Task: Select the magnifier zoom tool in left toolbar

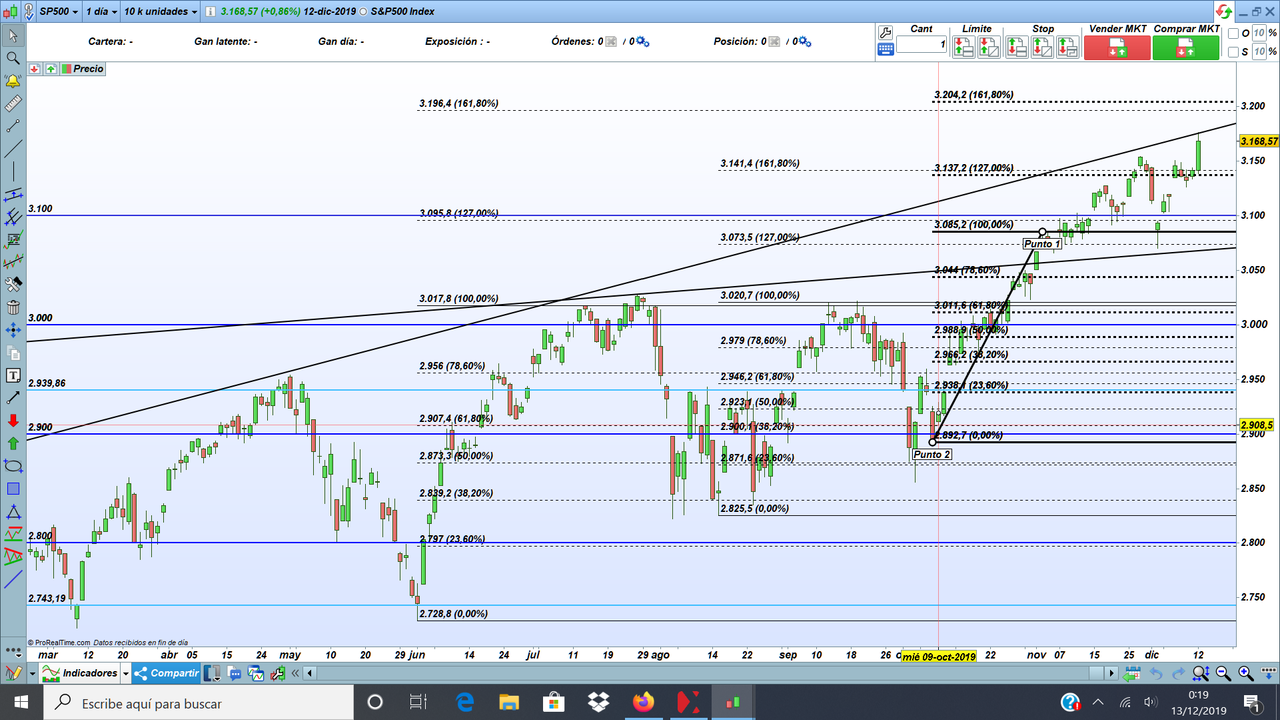Action: pos(14,57)
